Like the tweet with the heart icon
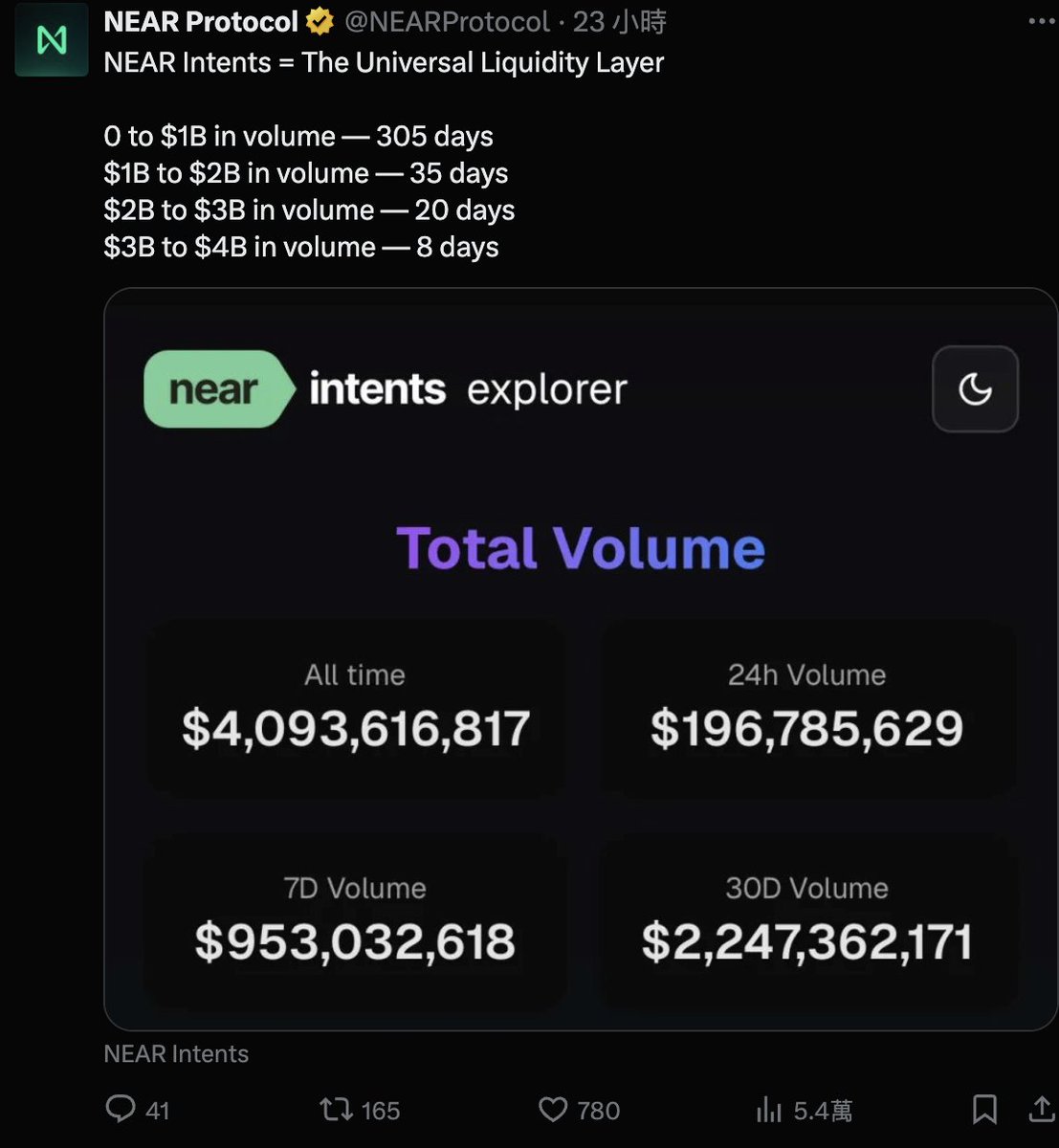 pyautogui.click(x=553, y=1109)
